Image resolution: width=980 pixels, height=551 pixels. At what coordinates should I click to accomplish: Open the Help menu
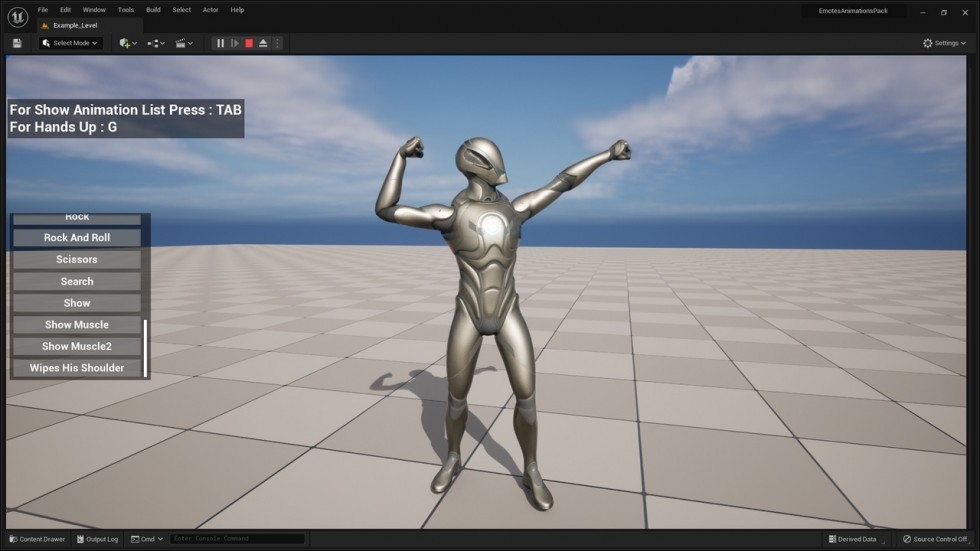tap(237, 10)
